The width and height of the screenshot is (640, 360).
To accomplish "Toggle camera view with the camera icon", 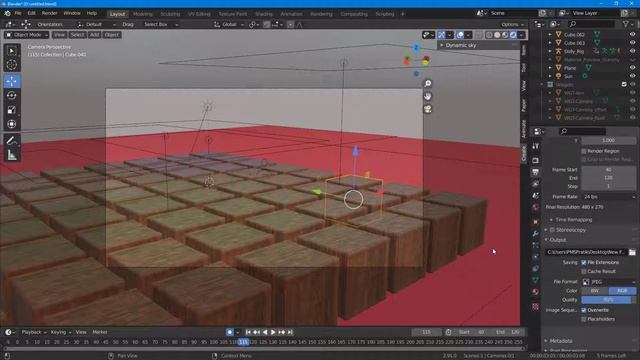I will (x=427, y=109).
